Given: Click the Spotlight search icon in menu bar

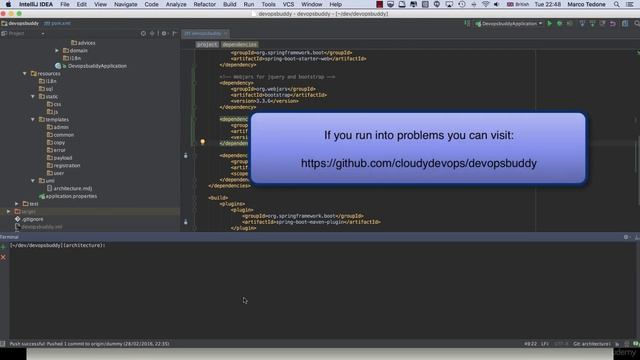Looking at the screenshot, I should [x=616, y=4].
